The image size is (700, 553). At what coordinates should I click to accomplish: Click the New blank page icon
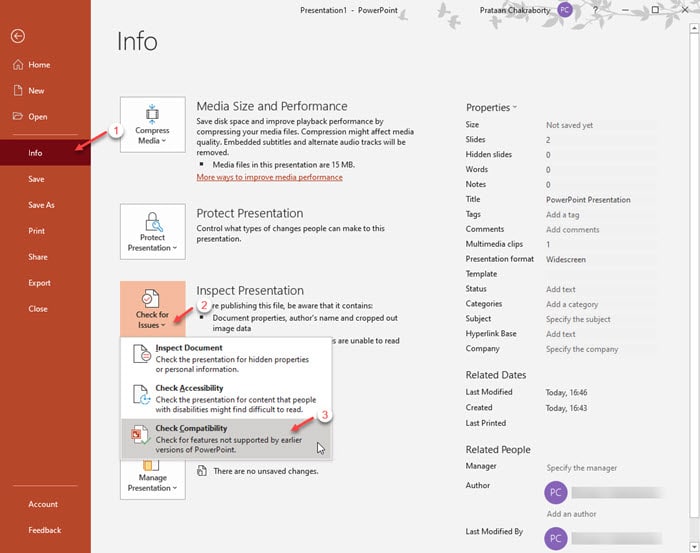pyautogui.click(x=18, y=91)
